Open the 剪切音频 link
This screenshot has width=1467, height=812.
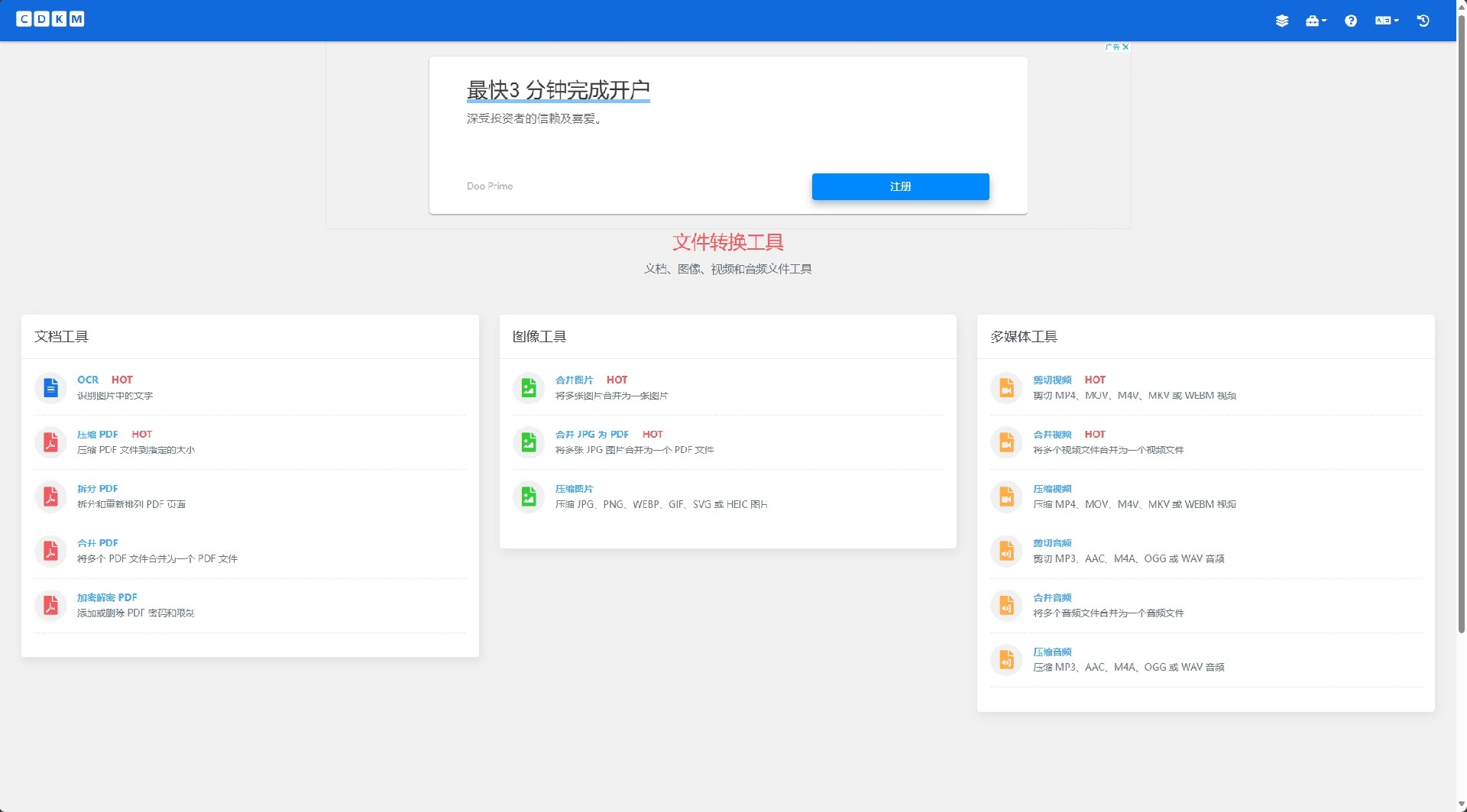click(x=1052, y=542)
